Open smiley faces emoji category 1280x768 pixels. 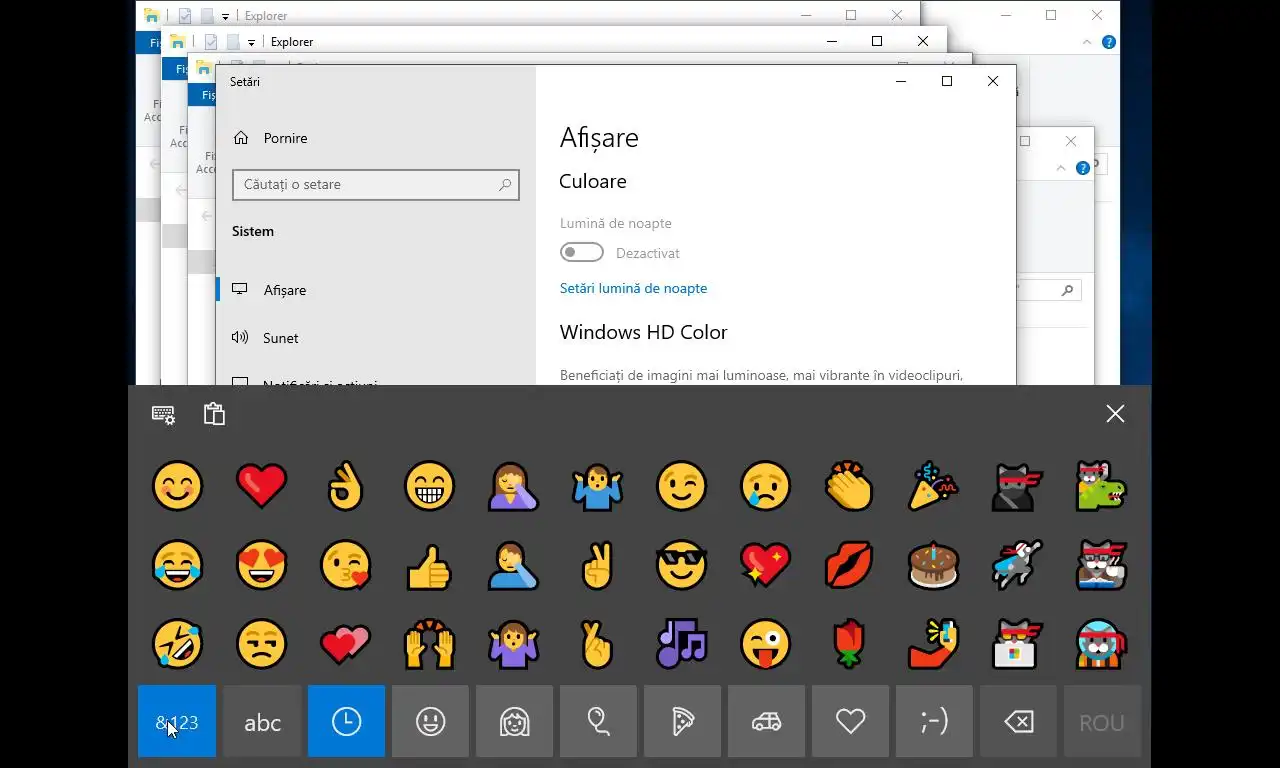pyautogui.click(x=430, y=721)
